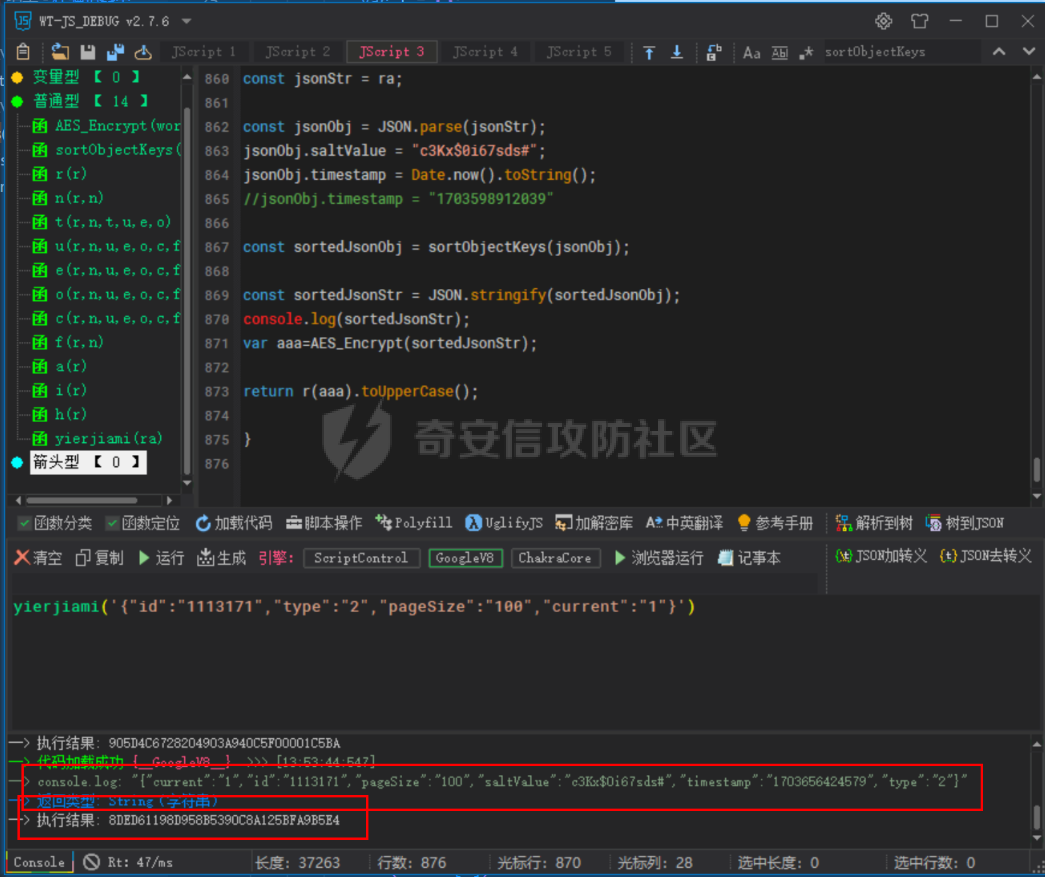Click the paste clipboard icon in toolbar
This screenshot has height=877, width=1045.
click(x=23, y=52)
